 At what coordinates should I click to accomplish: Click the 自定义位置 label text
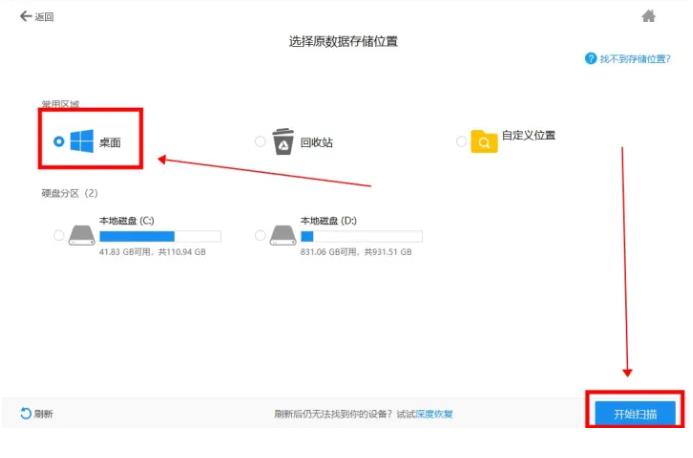click(529, 135)
